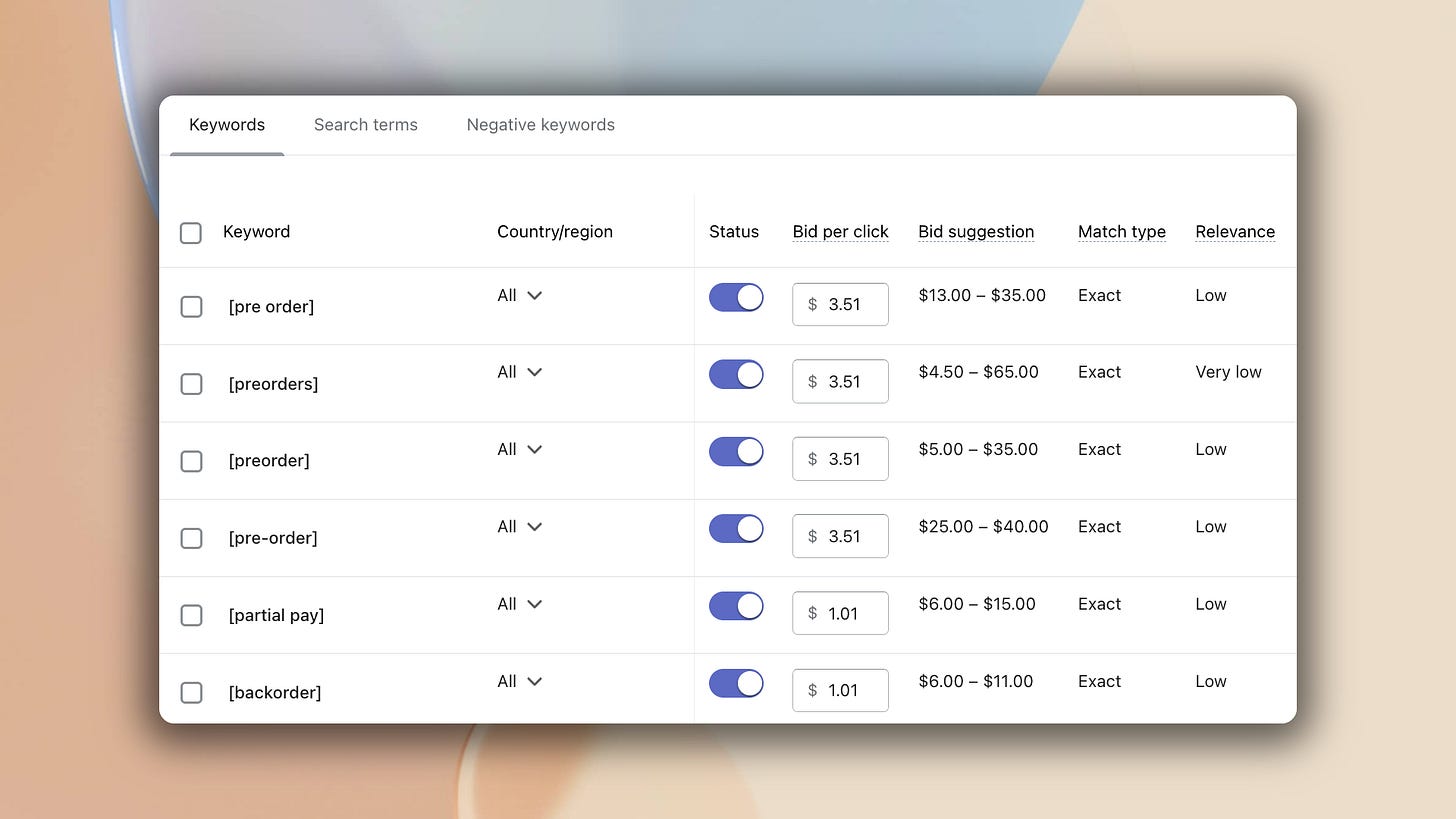The height and width of the screenshot is (819, 1456).
Task: Toggle the [backorder] keyword status off
Action: [736, 683]
